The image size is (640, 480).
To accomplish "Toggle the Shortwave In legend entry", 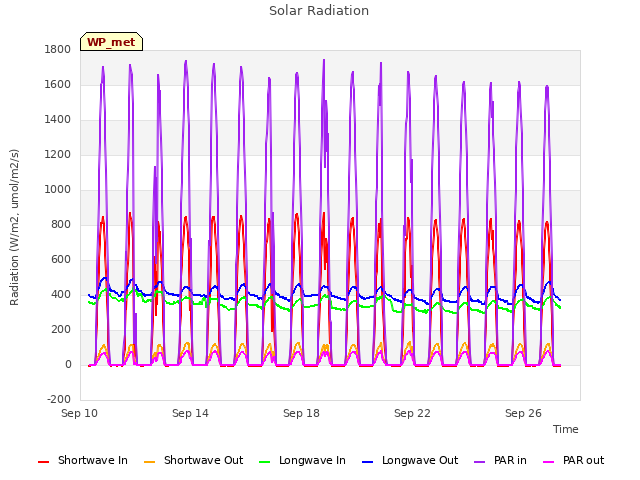I will tap(83, 460).
